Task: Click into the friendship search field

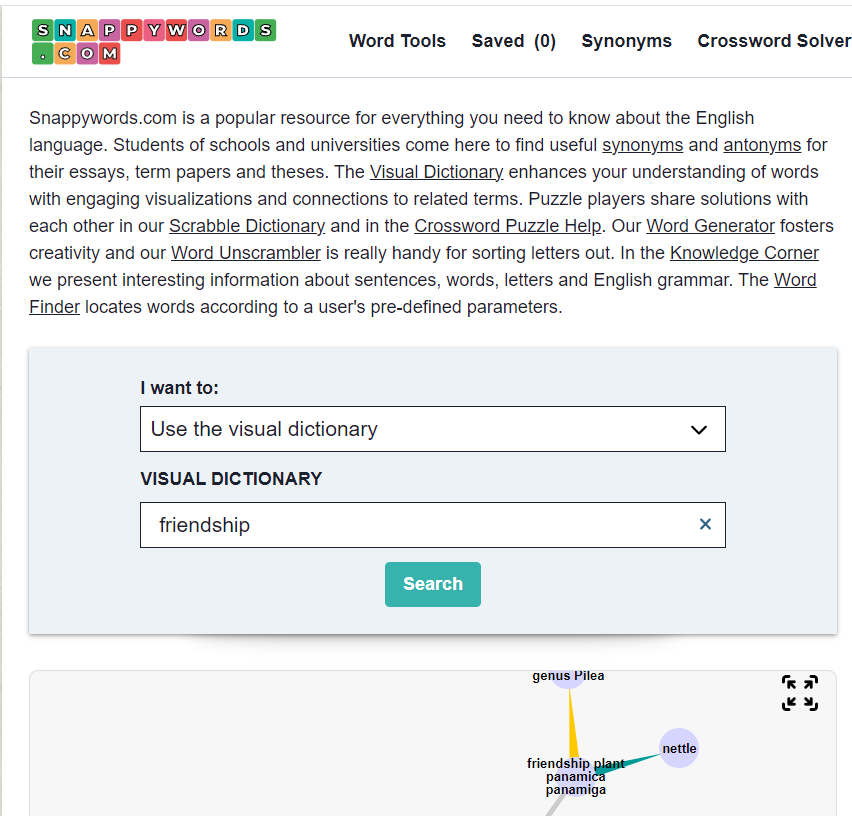Action: [x=420, y=525]
